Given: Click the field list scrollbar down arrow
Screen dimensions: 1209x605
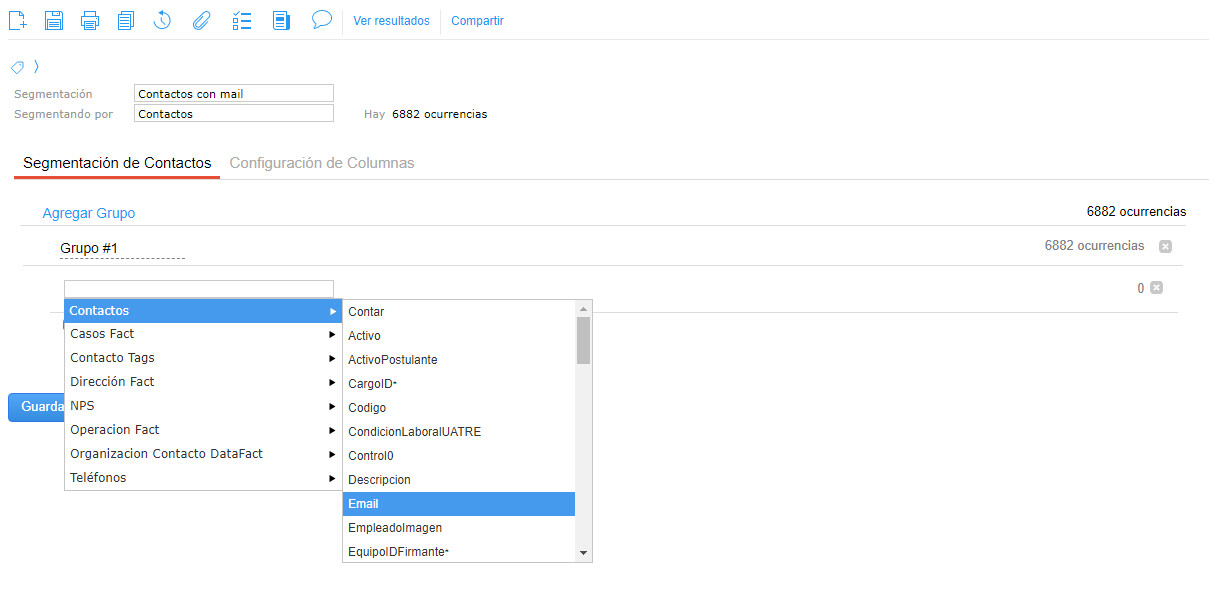Looking at the screenshot, I should point(584,553).
